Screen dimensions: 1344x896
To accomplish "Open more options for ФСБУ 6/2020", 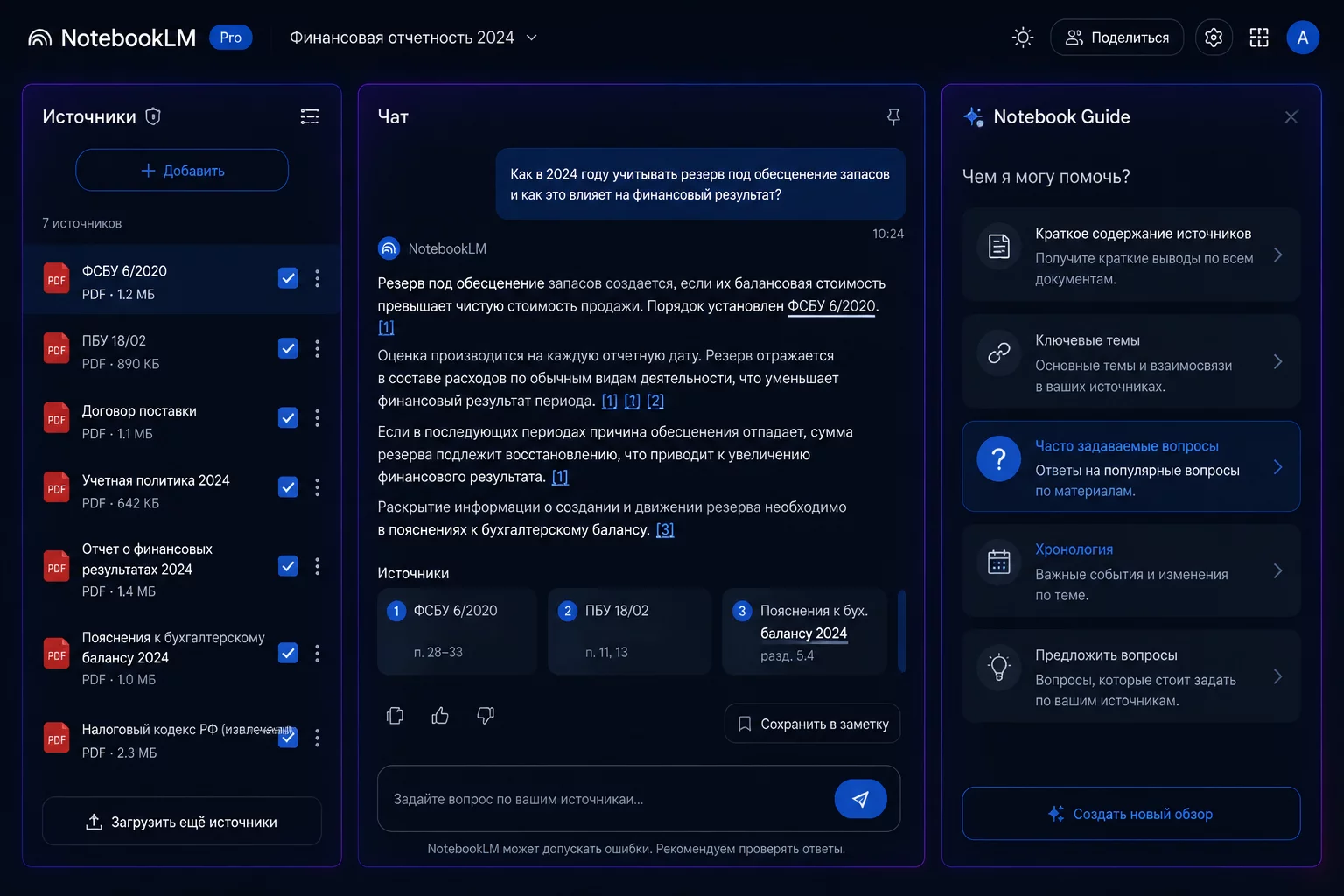I will tap(317, 278).
